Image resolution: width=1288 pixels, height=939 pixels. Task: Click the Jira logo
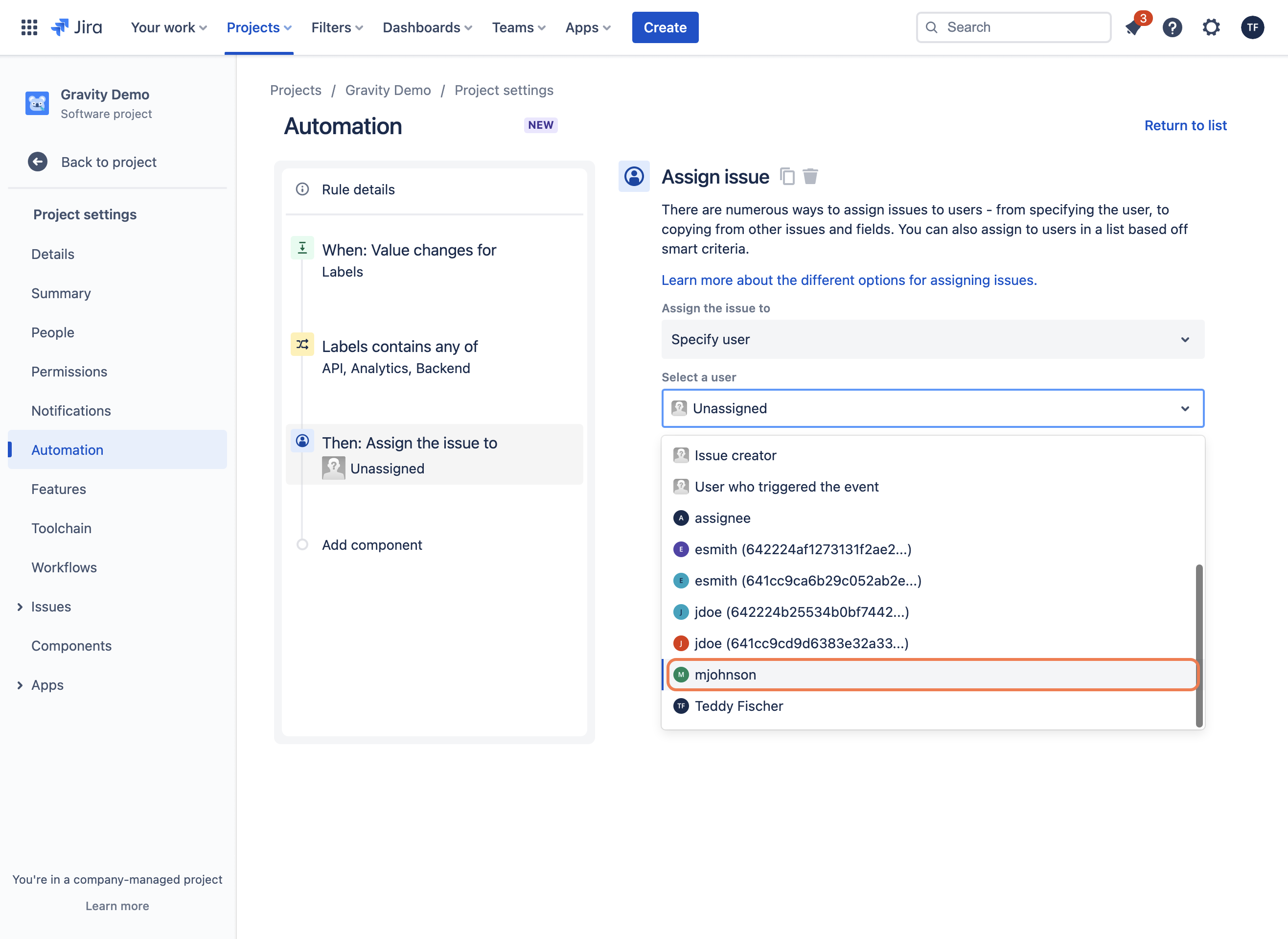click(x=77, y=27)
